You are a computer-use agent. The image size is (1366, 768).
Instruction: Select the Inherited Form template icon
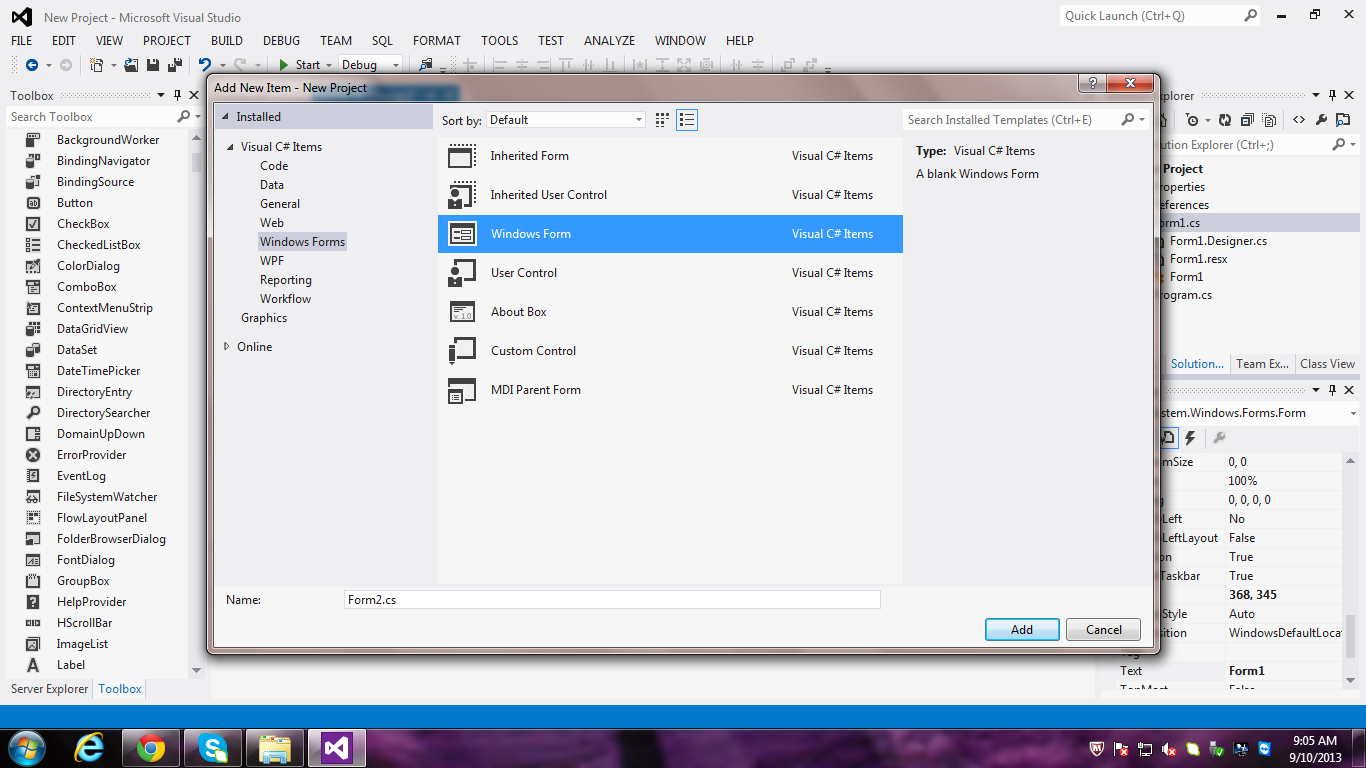point(462,156)
